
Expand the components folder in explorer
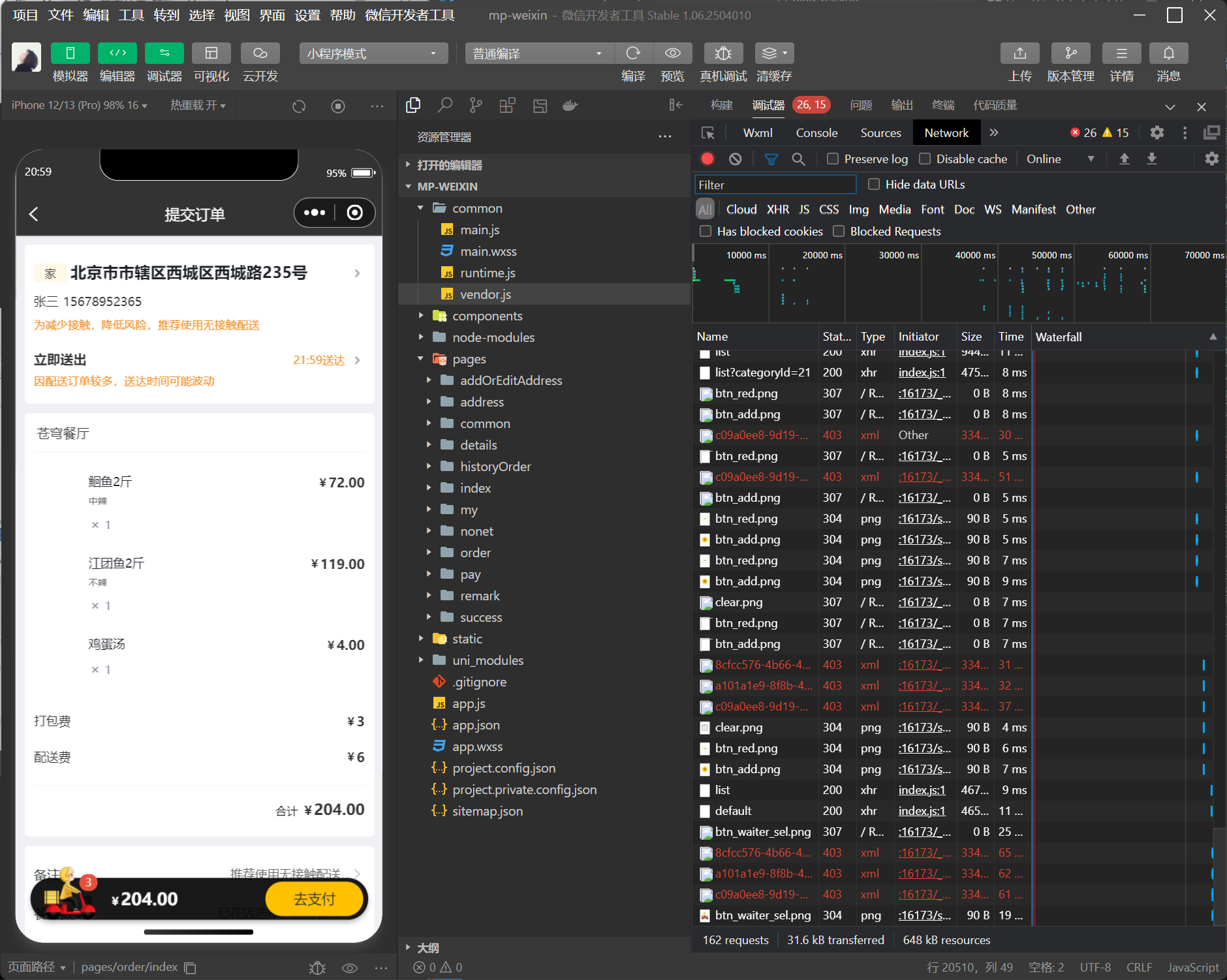[487, 316]
